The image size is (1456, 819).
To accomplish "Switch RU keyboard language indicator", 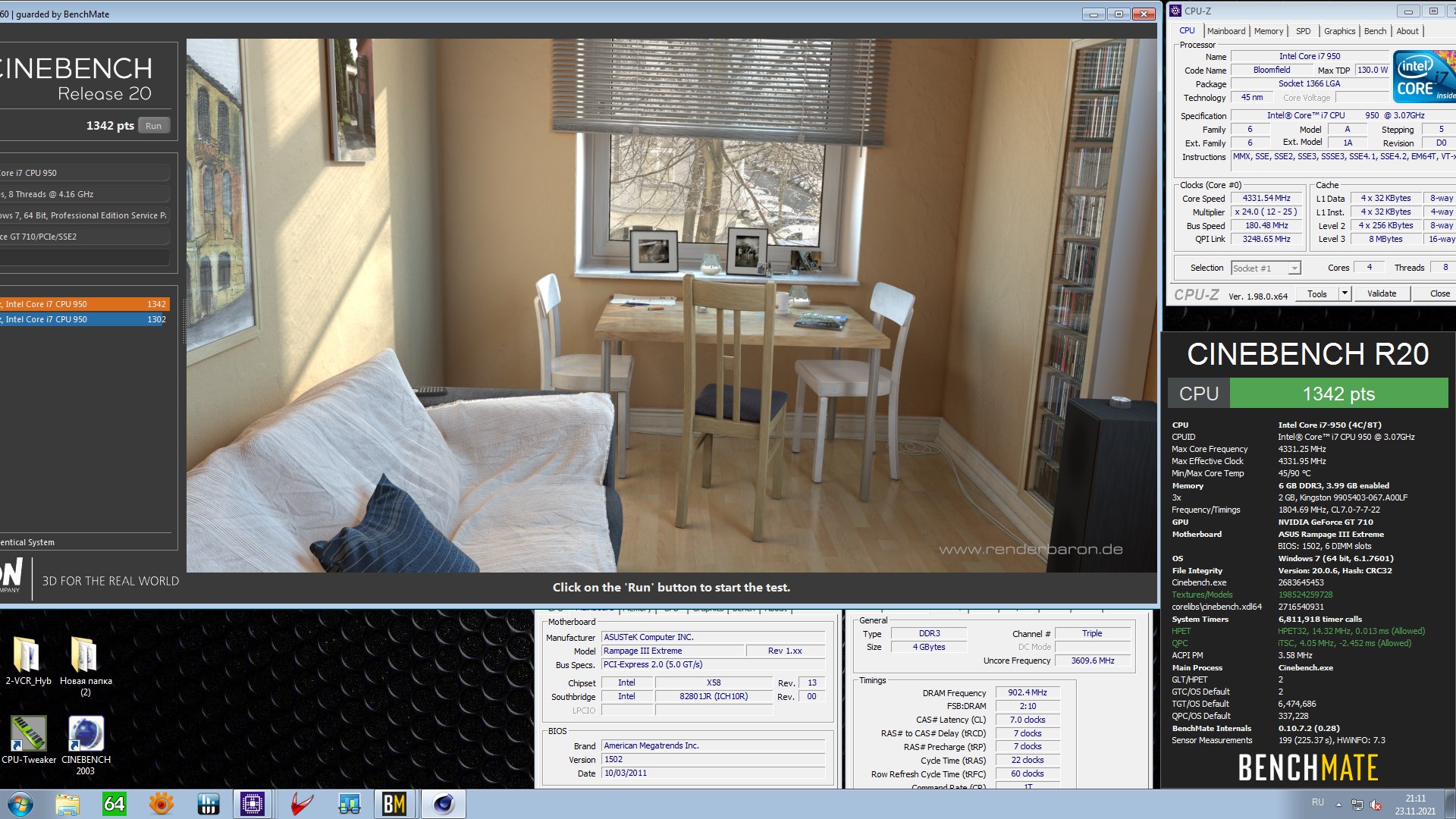I will click(x=1318, y=802).
